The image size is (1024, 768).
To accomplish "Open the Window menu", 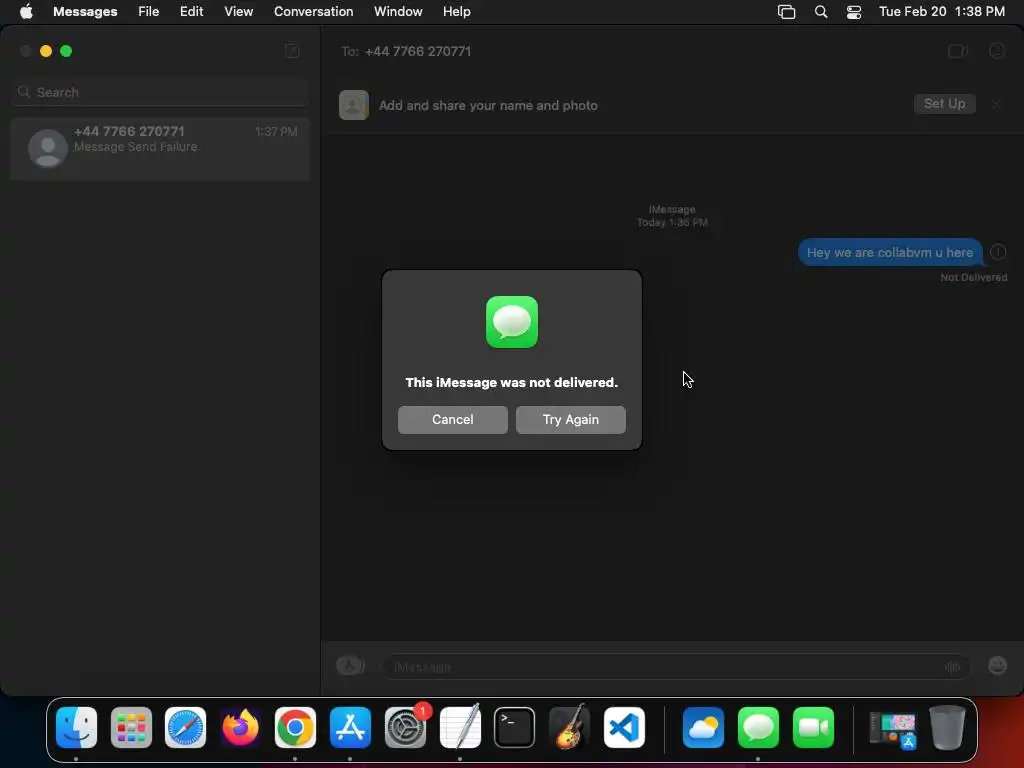I will tap(398, 11).
